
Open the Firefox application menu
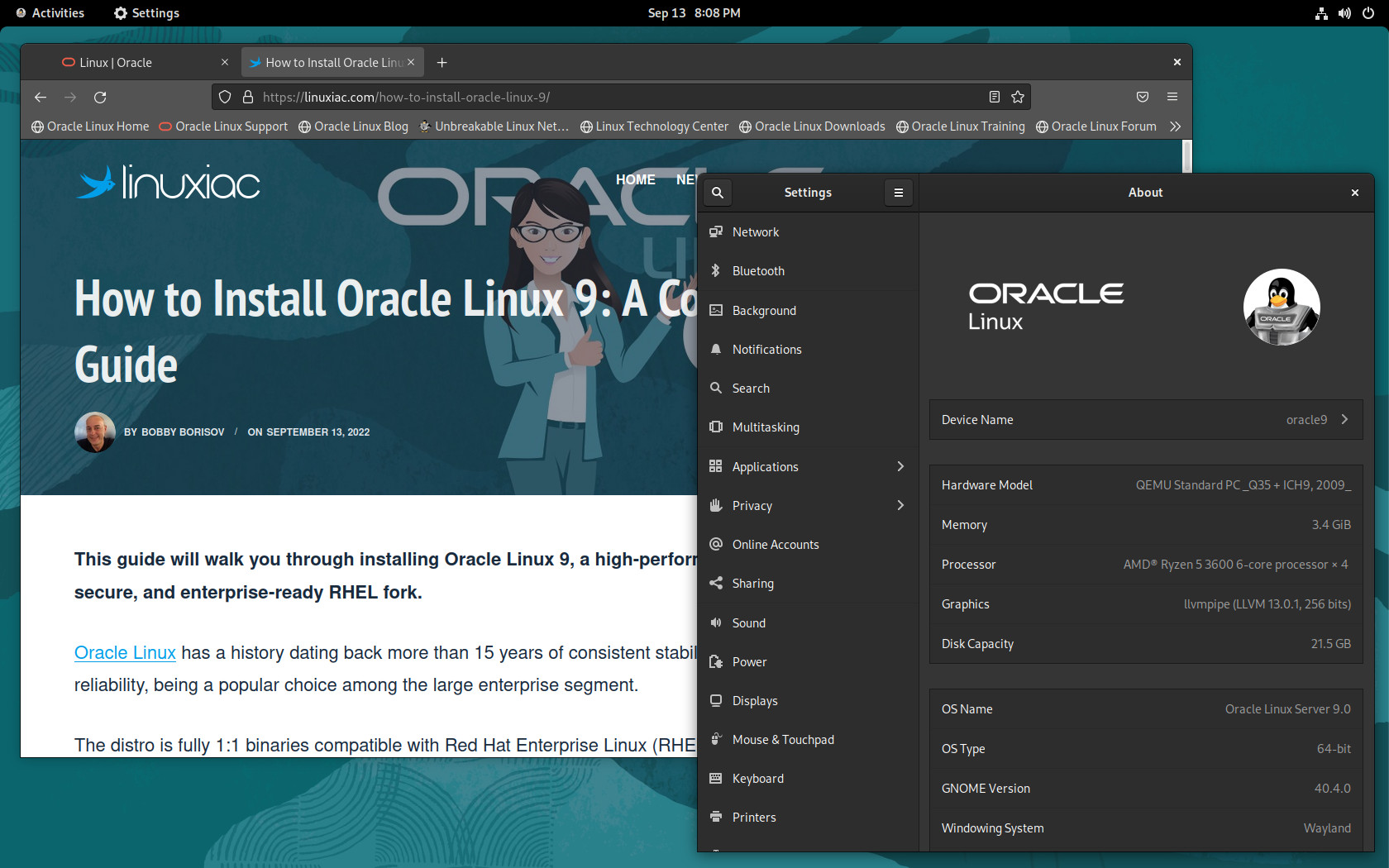click(1172, 97)
